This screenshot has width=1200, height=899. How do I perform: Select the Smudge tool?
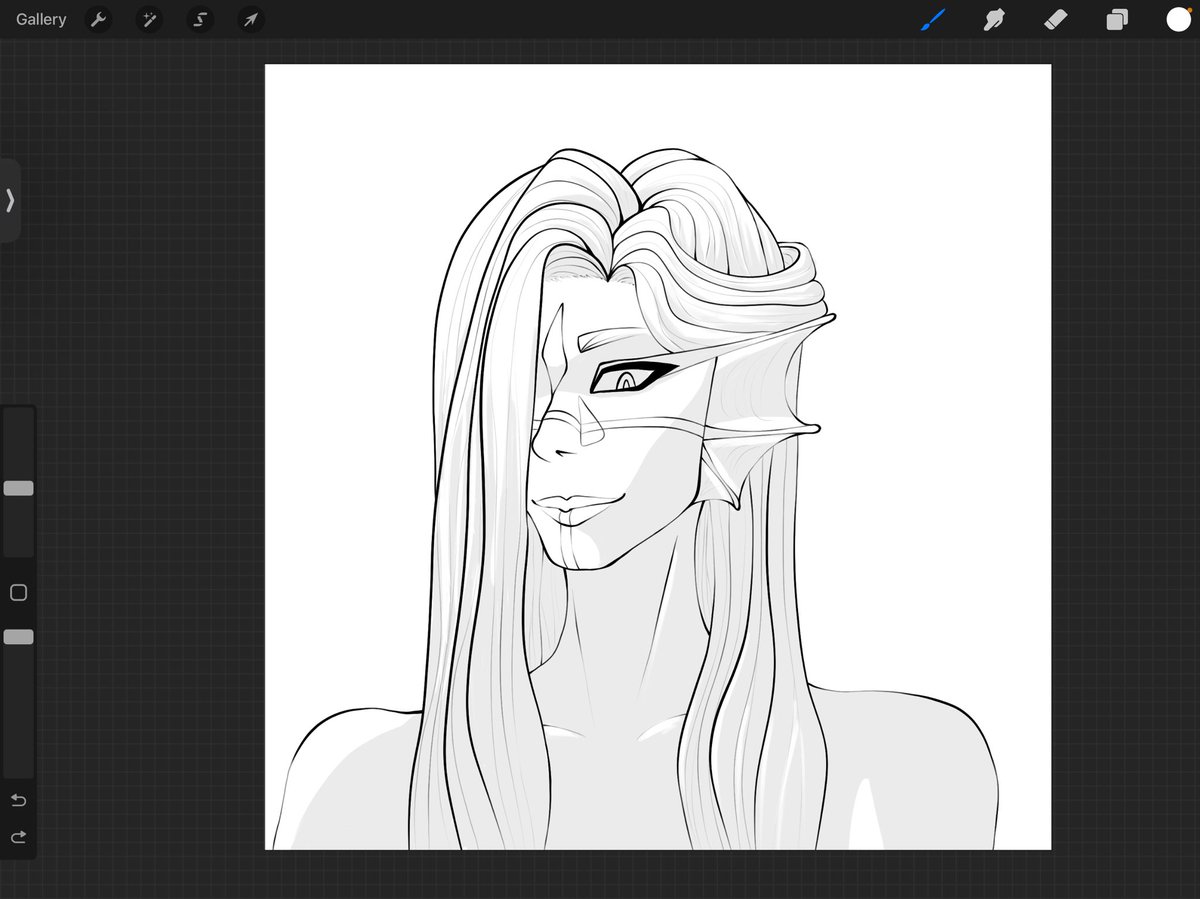pos(994,19)
